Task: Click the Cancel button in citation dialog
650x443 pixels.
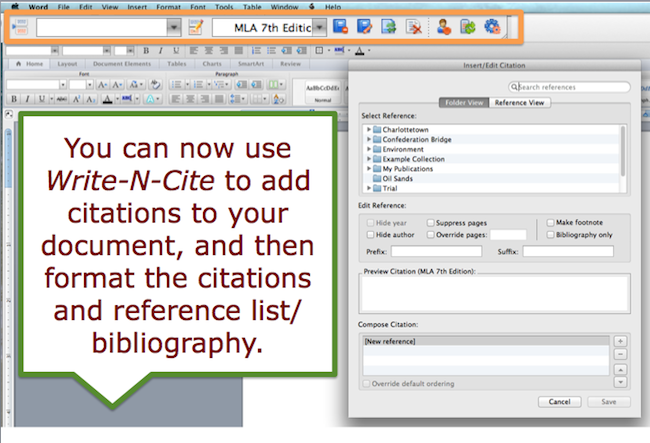Action: point(560,402)
